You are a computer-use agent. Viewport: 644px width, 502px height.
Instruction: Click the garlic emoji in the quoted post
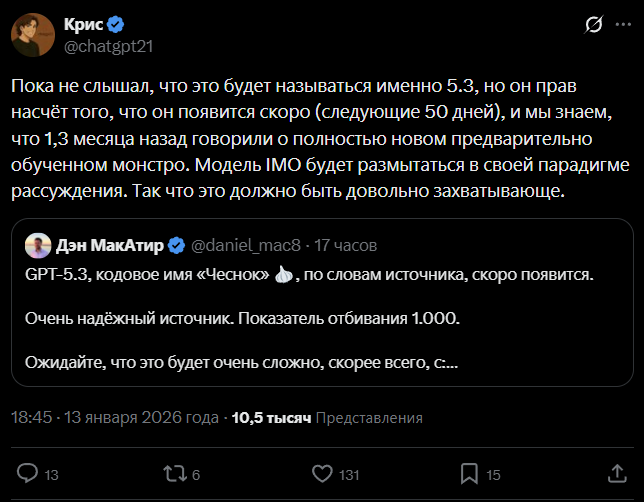(283, 273)
